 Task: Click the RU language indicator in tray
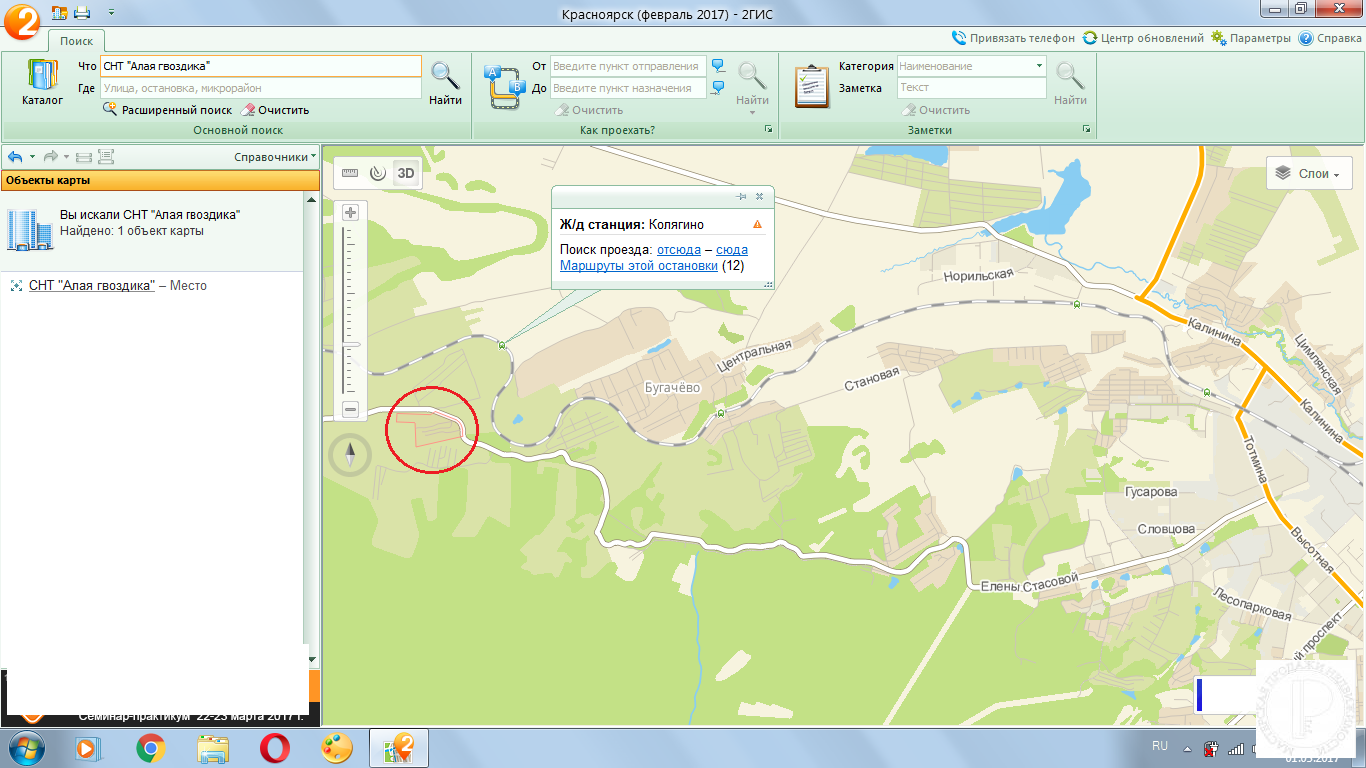[x=1160, y=746]
